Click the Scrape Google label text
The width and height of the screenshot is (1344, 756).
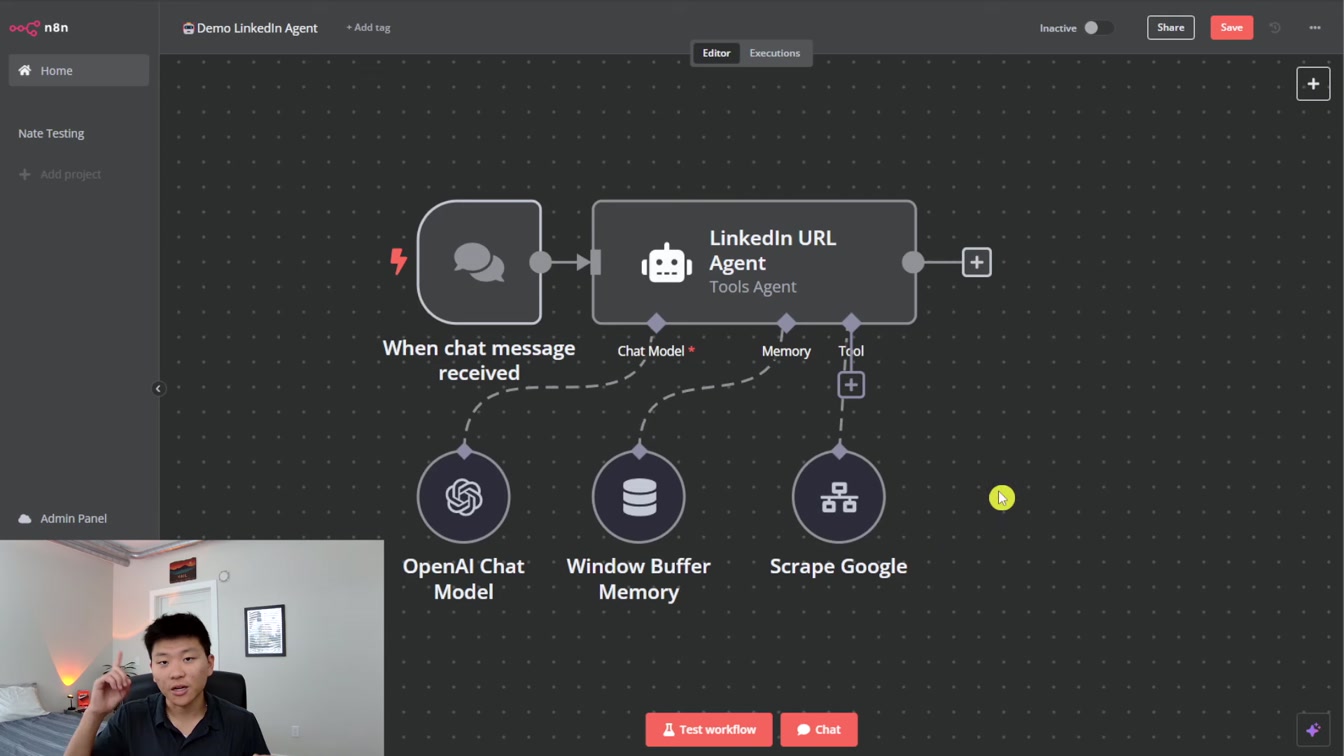(838, 566)
